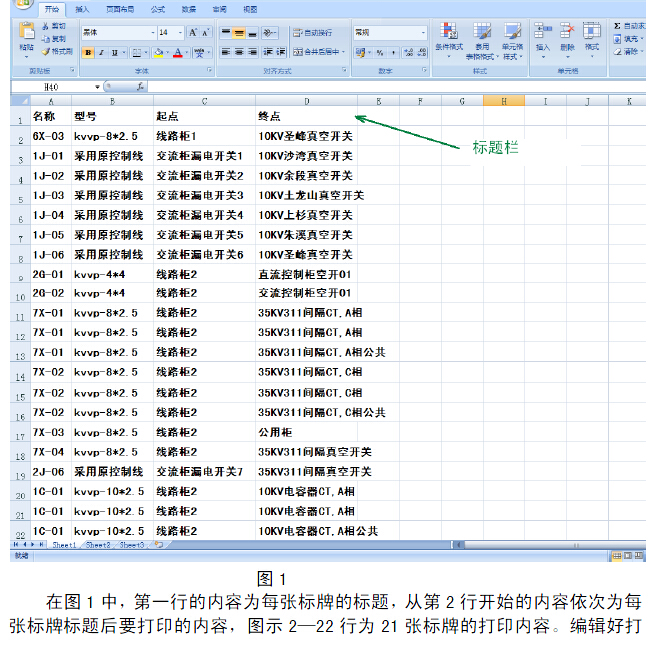Open the number format 常规 dropdown
This screenshot has height=653, width=650.
point(423,32)
